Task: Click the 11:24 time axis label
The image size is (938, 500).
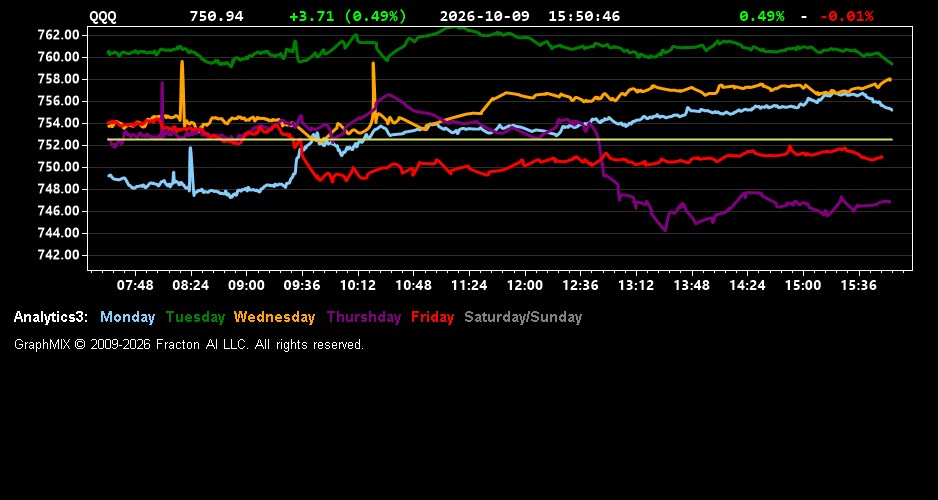Action: 469,285
